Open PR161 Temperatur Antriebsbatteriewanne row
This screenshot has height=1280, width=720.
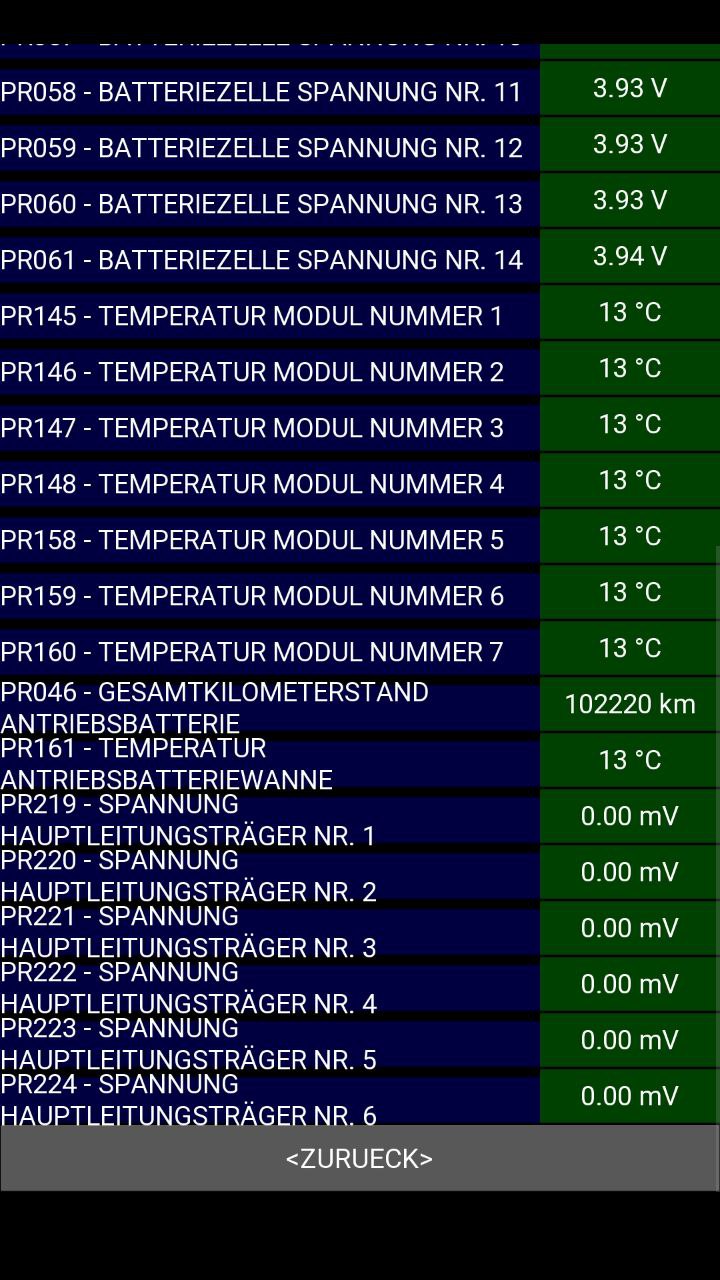click(167, 763)
